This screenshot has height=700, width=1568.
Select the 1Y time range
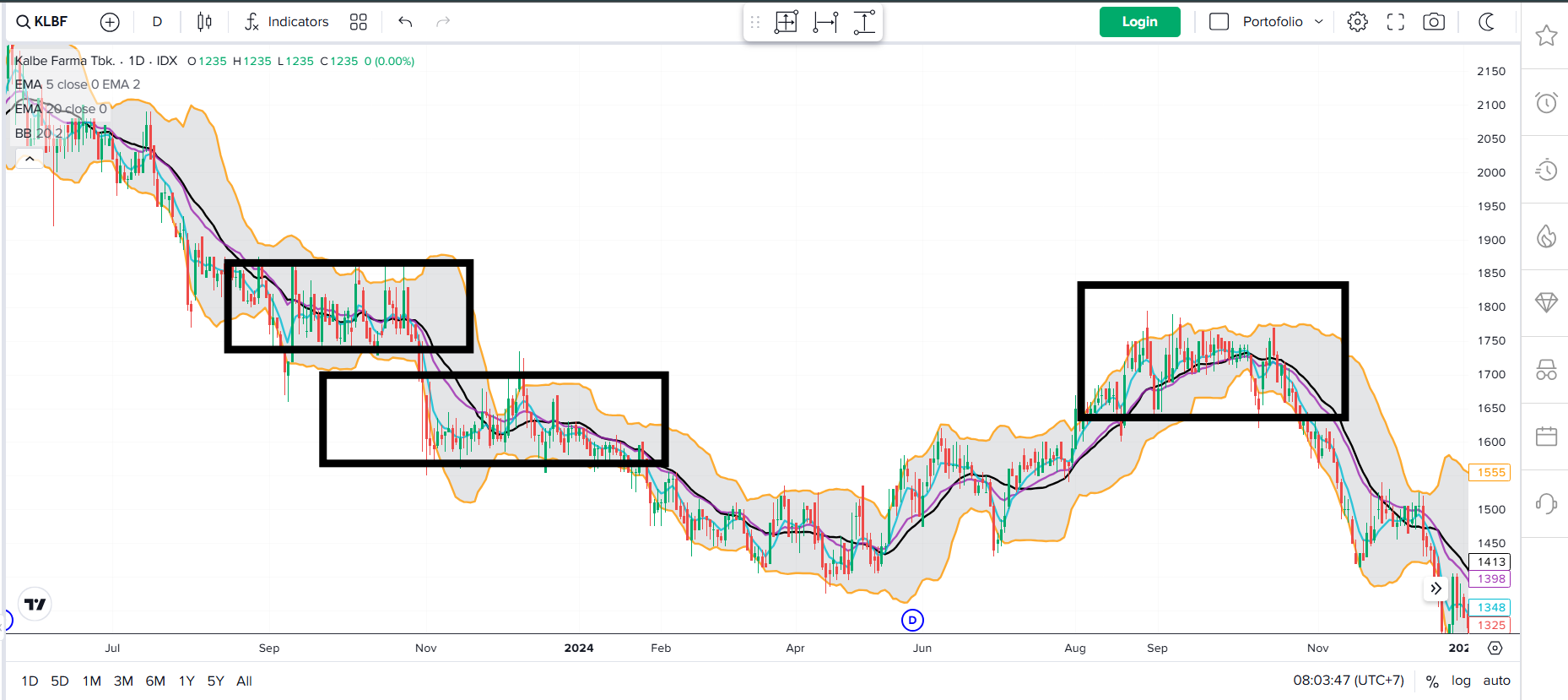click(187, 681)
